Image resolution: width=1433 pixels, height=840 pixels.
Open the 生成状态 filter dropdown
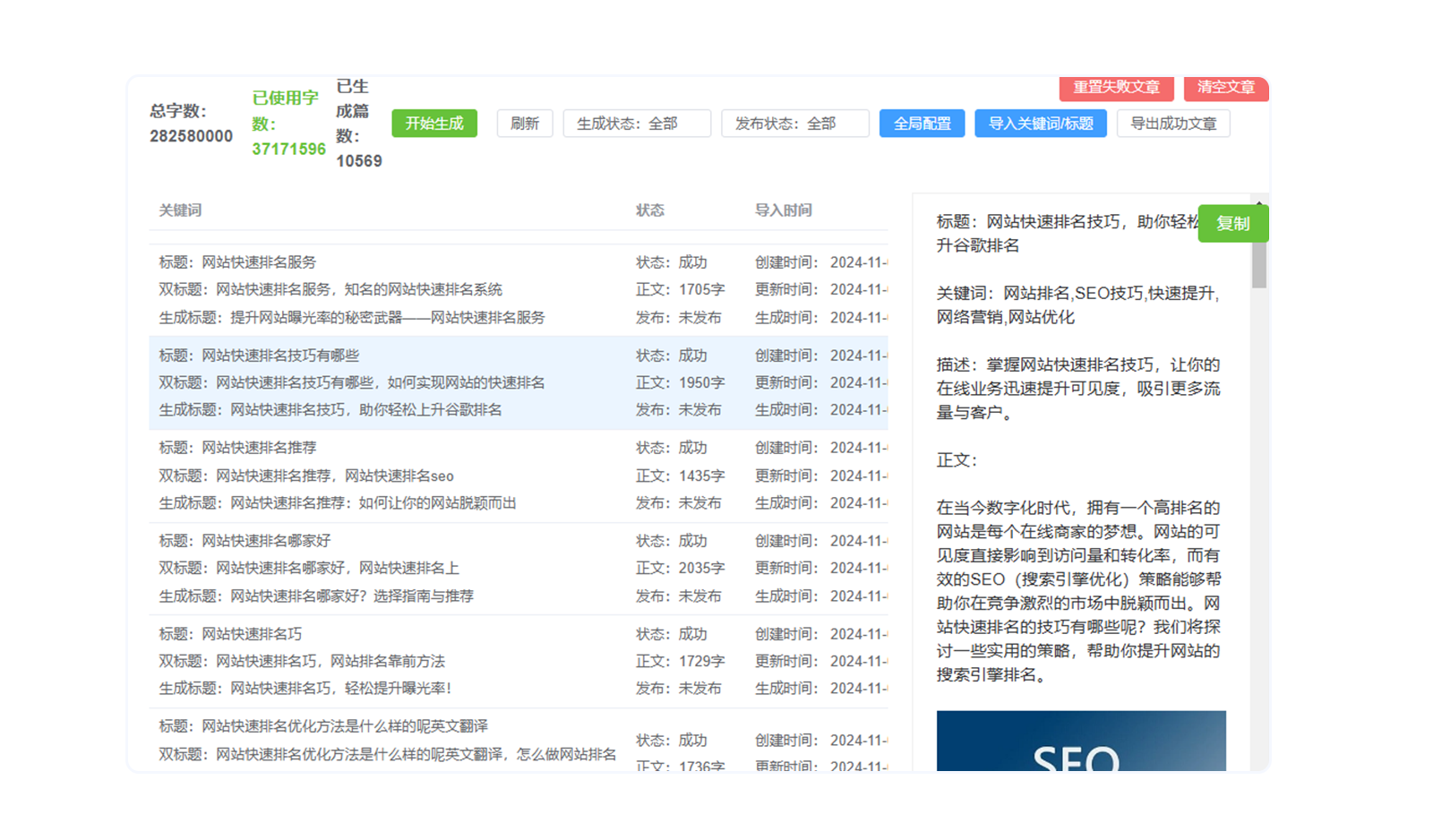click(636, 124)
